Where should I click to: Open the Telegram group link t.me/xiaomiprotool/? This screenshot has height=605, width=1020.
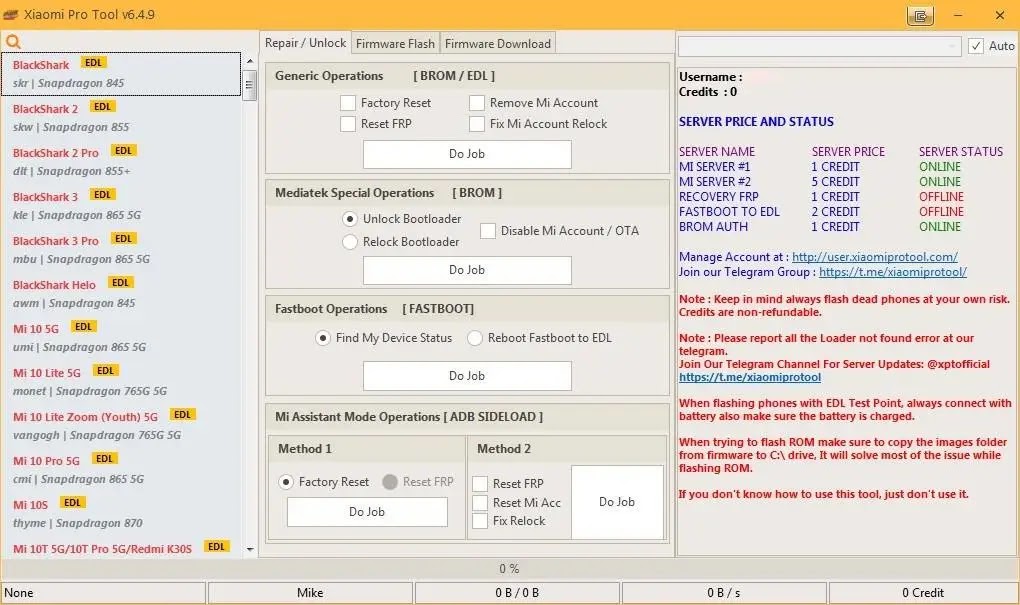(892, 272)
